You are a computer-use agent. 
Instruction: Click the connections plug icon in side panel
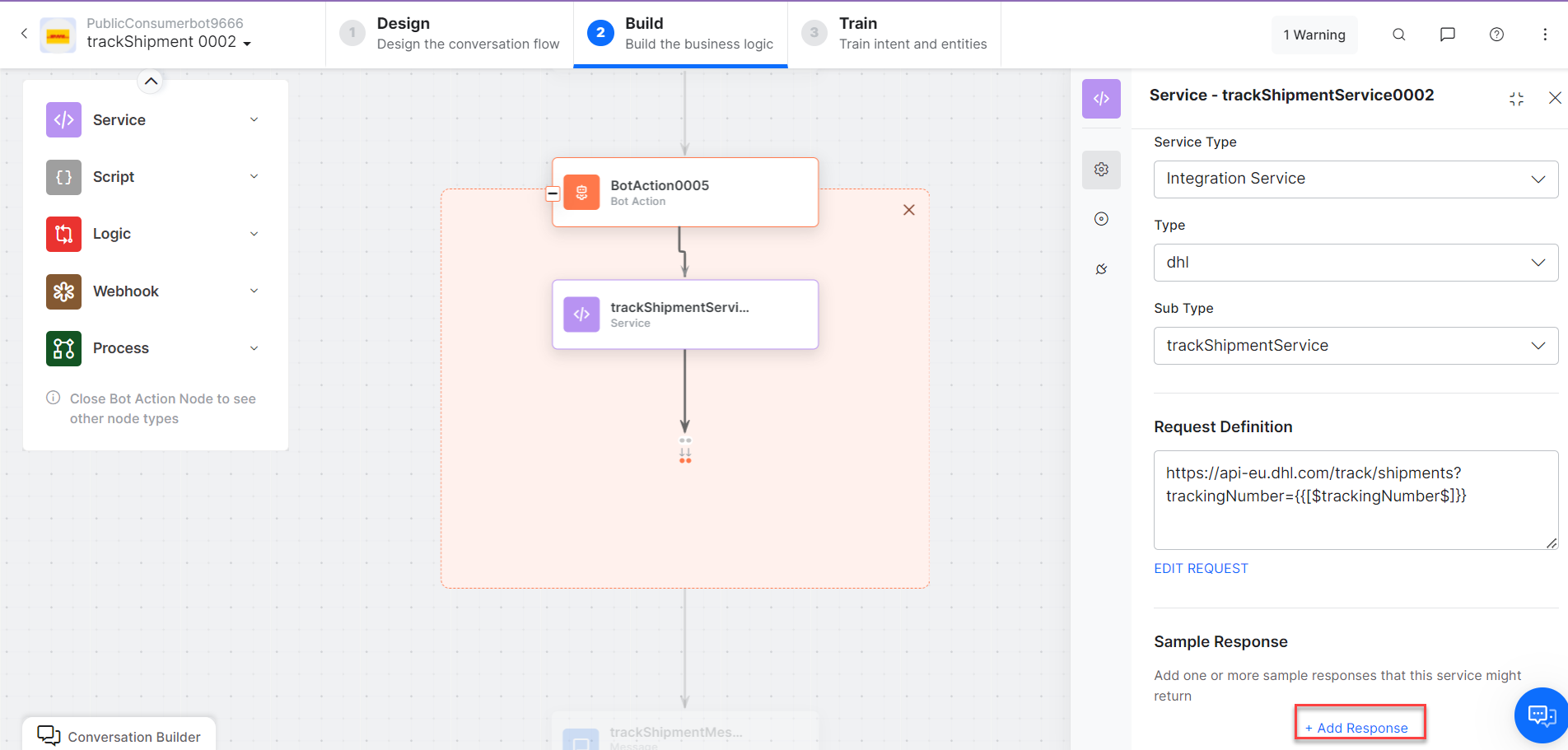point(1101,269)
